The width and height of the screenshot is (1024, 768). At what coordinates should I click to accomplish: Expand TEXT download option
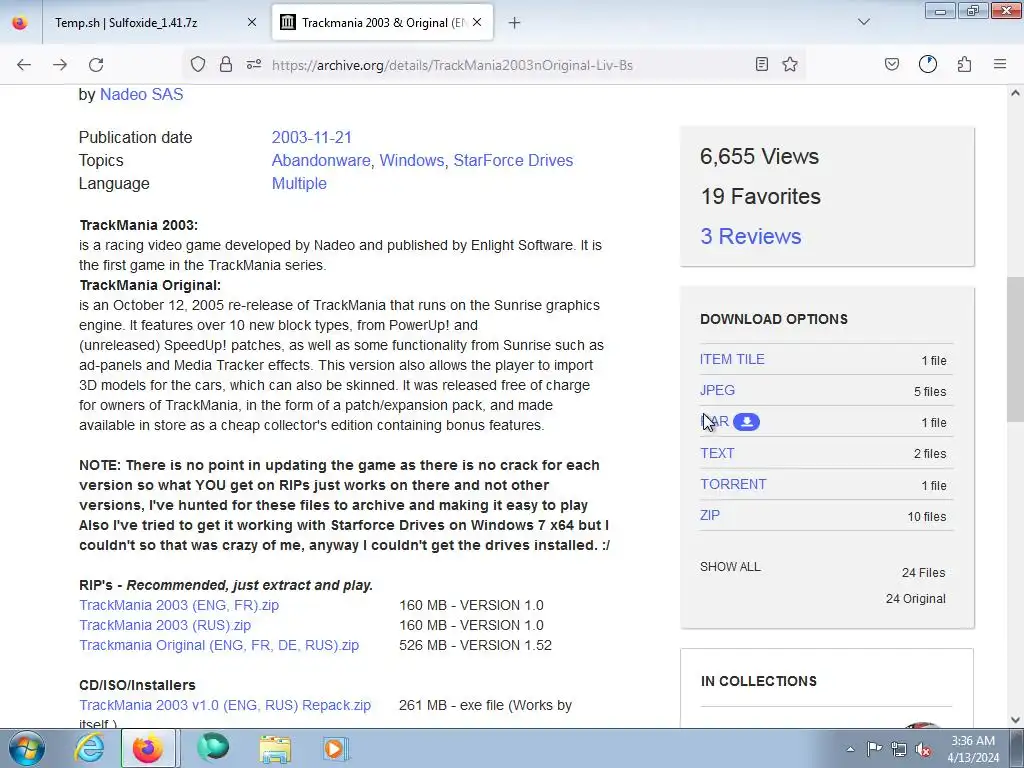pos(717,453)
